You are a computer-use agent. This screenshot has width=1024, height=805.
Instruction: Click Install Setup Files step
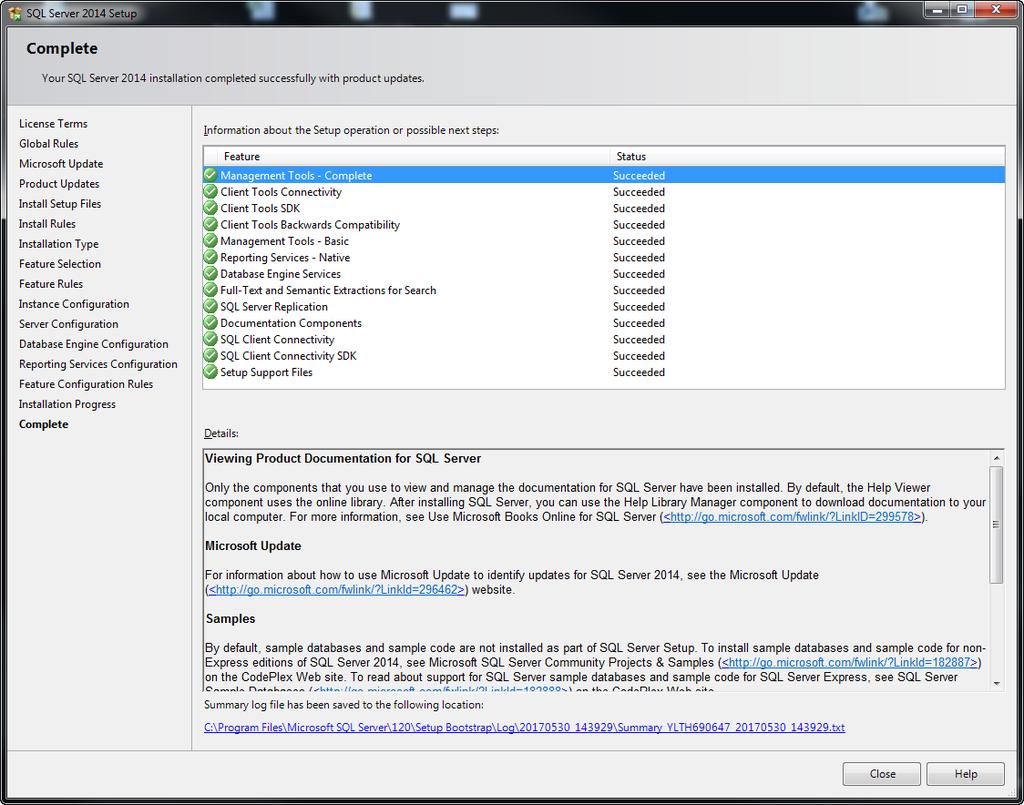coord(60,204)
